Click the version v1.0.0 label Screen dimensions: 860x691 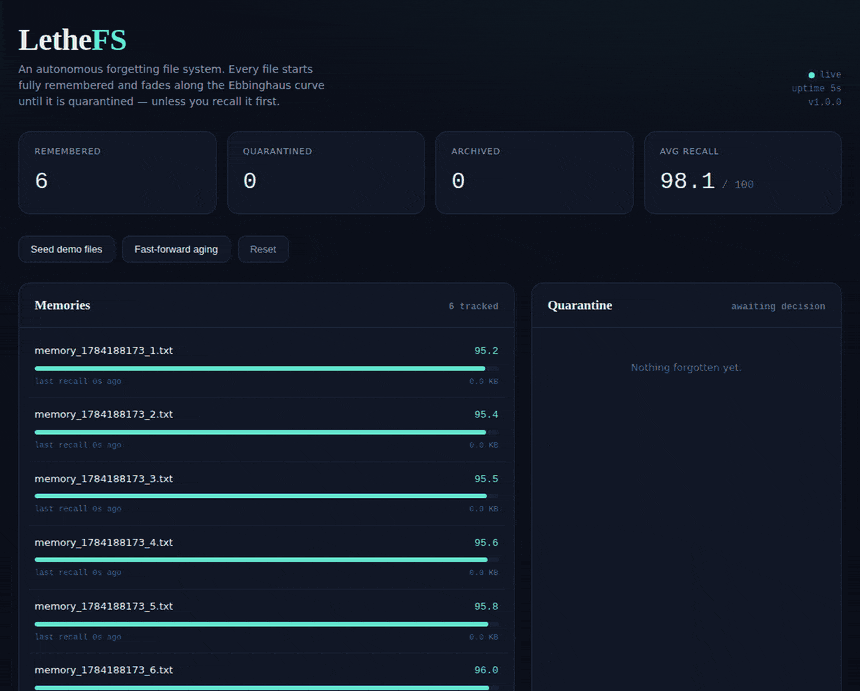[x=824, y=102]
